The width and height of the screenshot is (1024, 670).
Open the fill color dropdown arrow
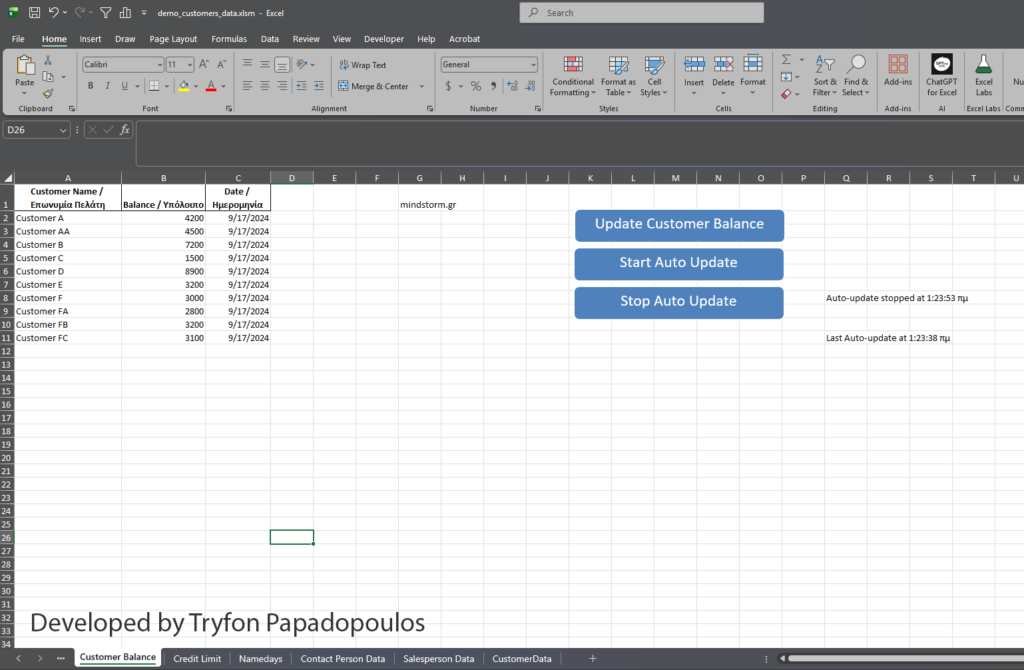[196, 86]
